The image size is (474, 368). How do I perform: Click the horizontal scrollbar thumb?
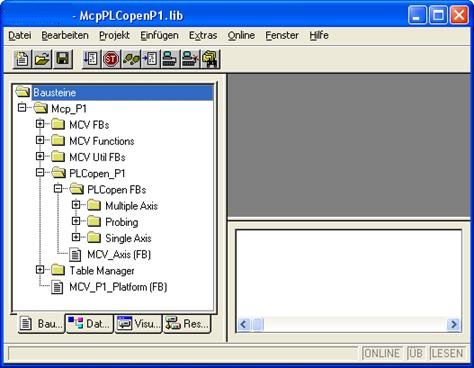[x=258, y=324]
